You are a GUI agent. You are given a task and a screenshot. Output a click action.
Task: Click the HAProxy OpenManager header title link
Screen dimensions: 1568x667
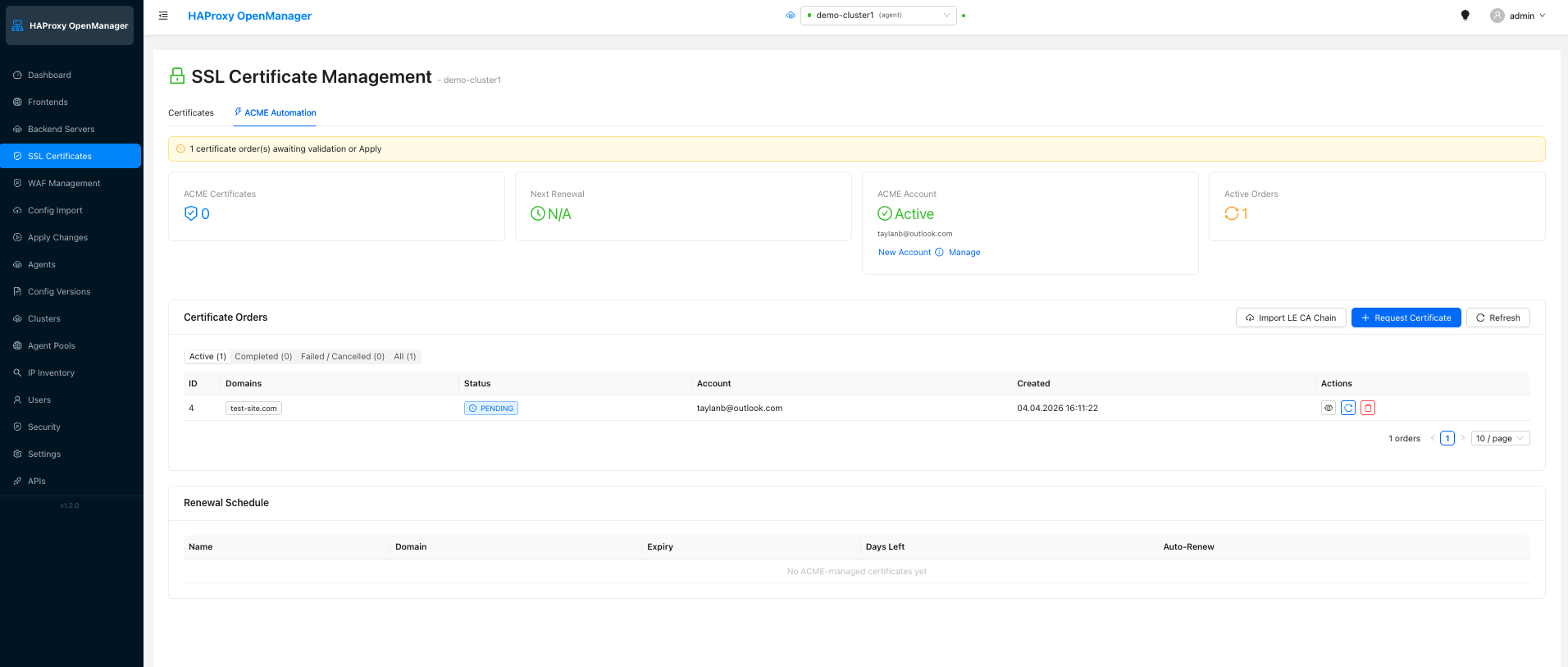249,16
